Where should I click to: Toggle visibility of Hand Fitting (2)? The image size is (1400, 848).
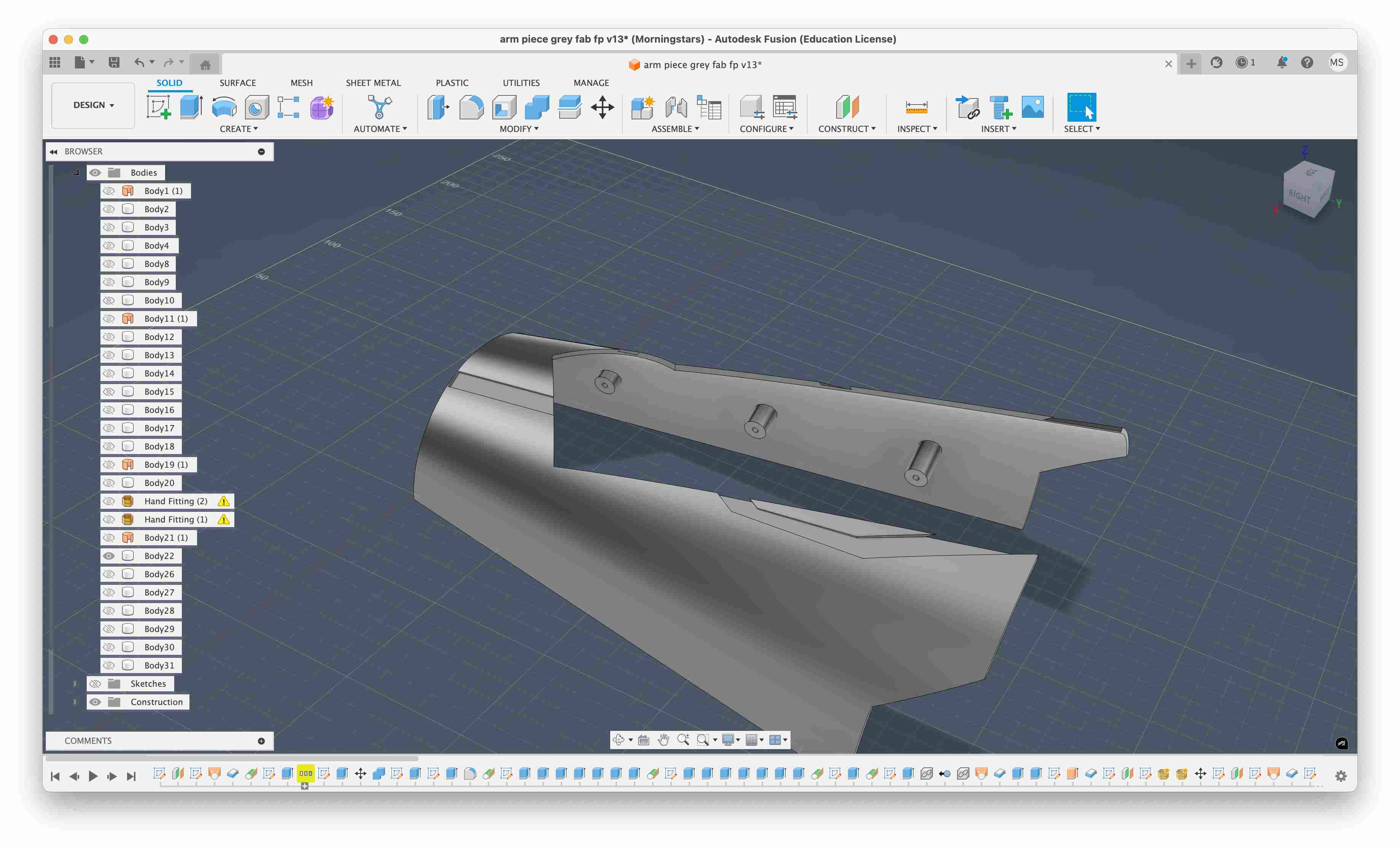point(108,501)
